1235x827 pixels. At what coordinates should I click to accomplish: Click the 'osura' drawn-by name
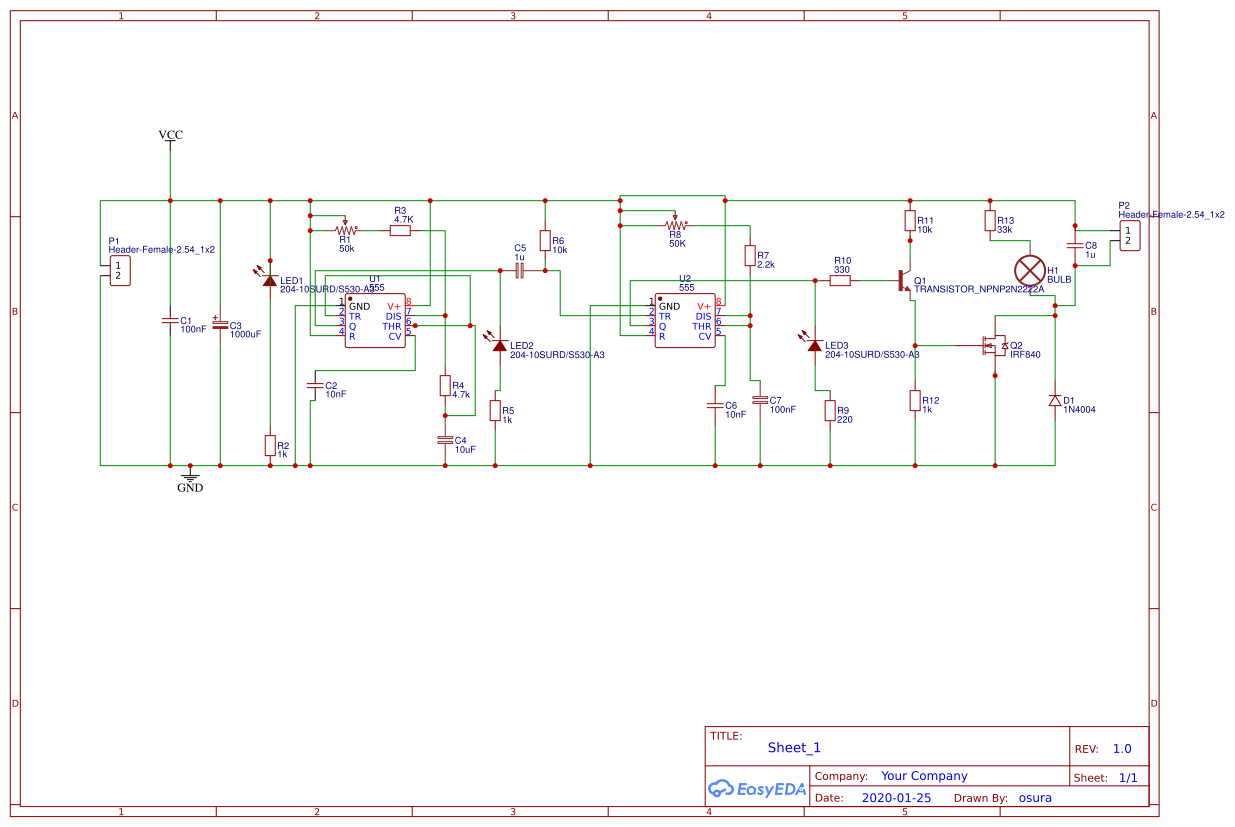[x=1034, y=798]
